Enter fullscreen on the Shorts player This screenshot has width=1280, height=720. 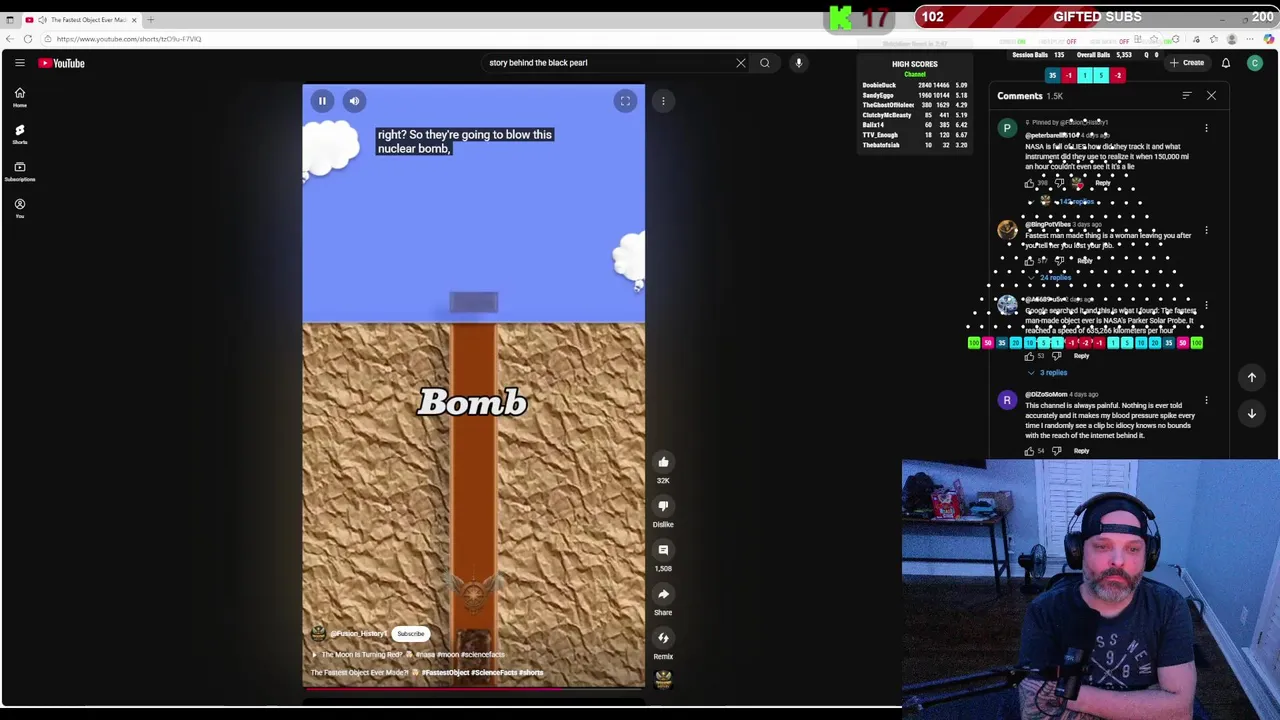[625, 100]
